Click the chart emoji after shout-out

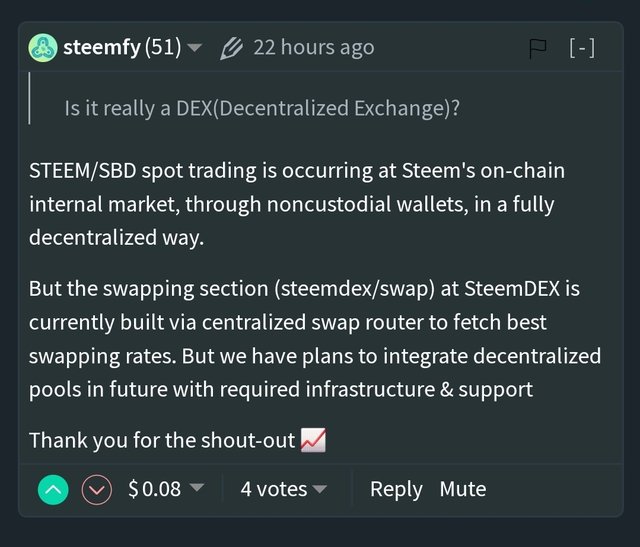click(313, 439)
